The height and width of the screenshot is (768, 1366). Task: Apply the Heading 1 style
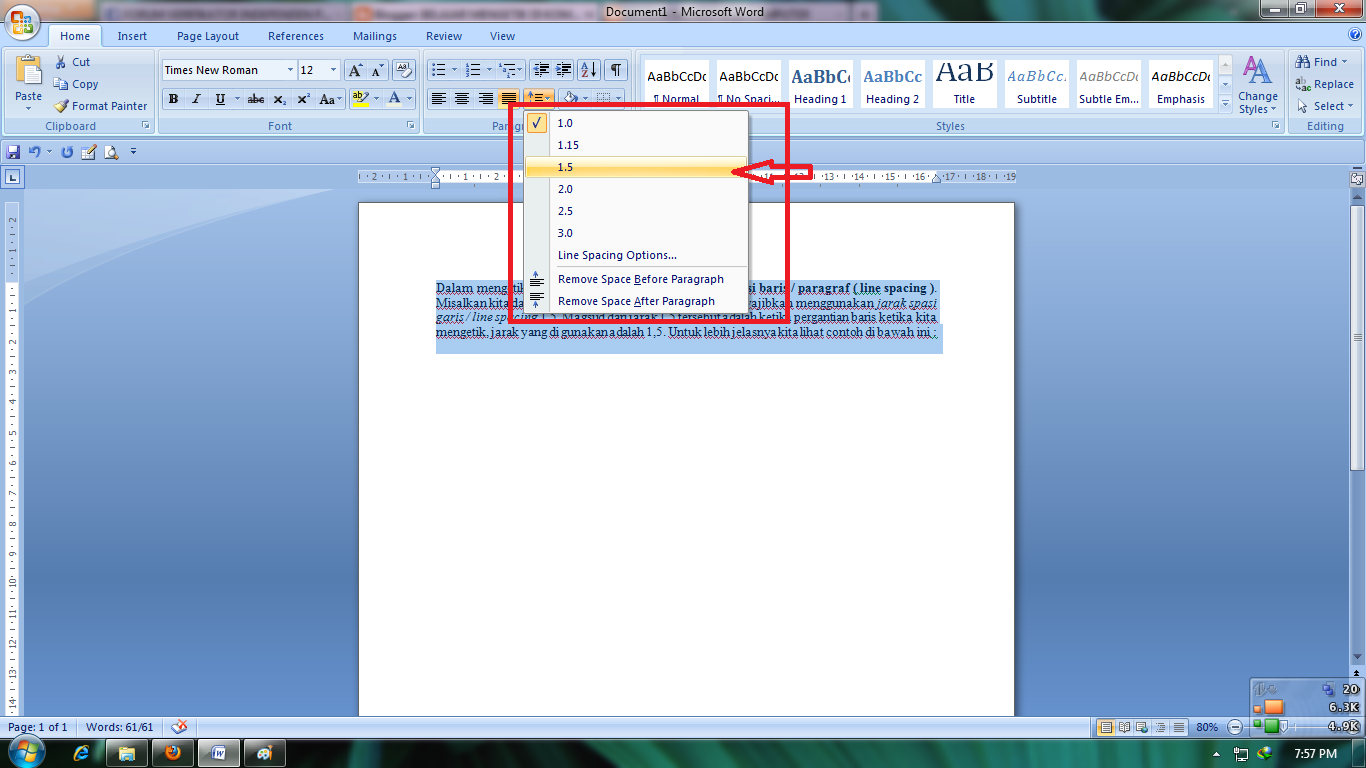(821, 84)
